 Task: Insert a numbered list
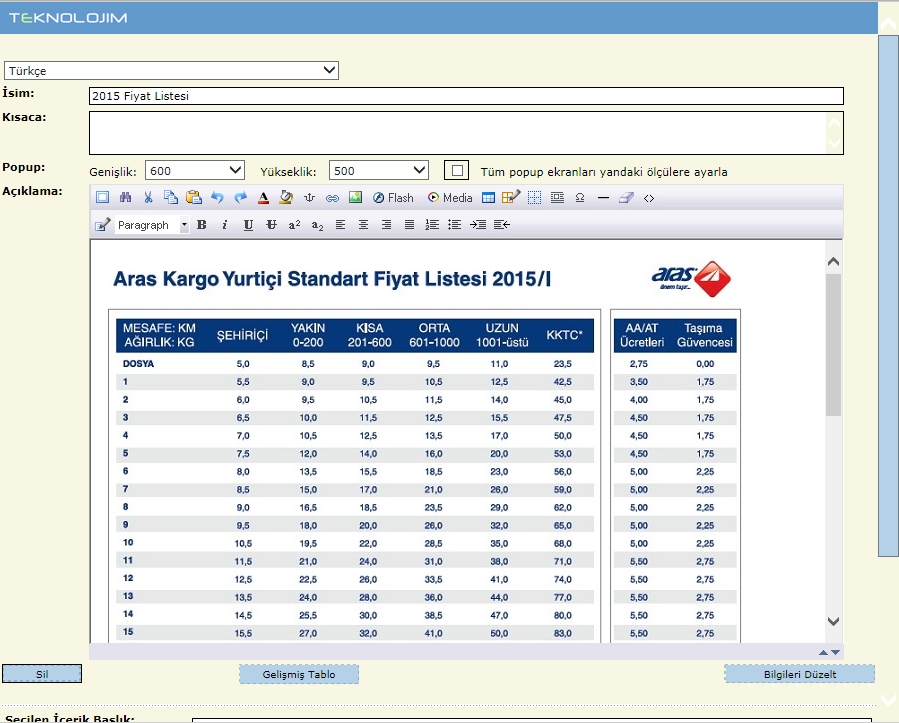(432, 225)
